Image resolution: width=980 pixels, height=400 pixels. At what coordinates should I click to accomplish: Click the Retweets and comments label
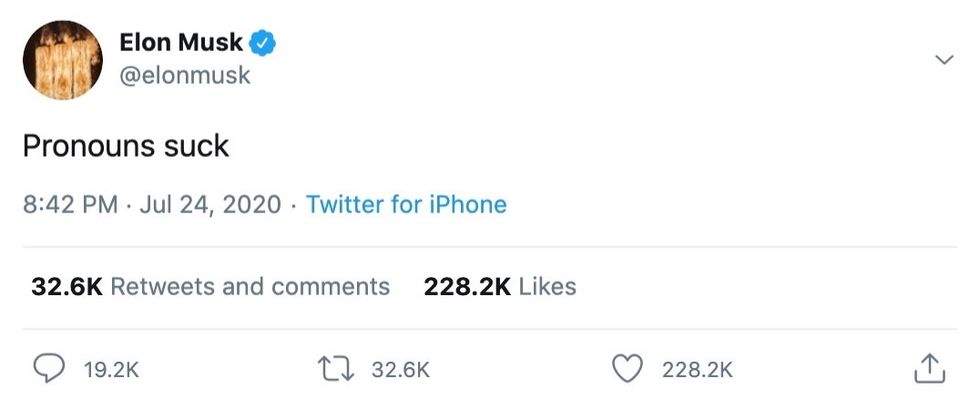(x=250, y=287)
